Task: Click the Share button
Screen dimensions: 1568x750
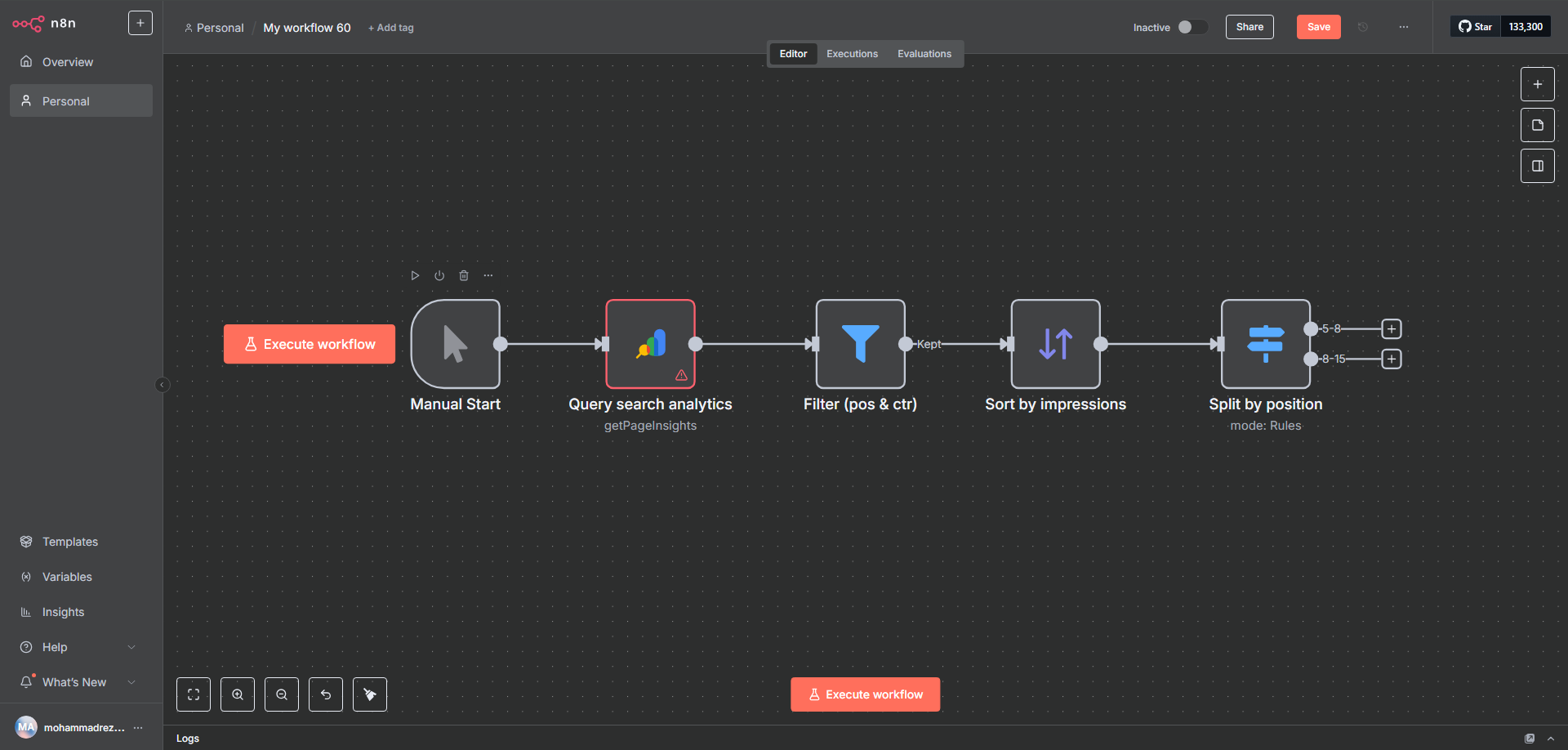Action: click(1249, 27)
